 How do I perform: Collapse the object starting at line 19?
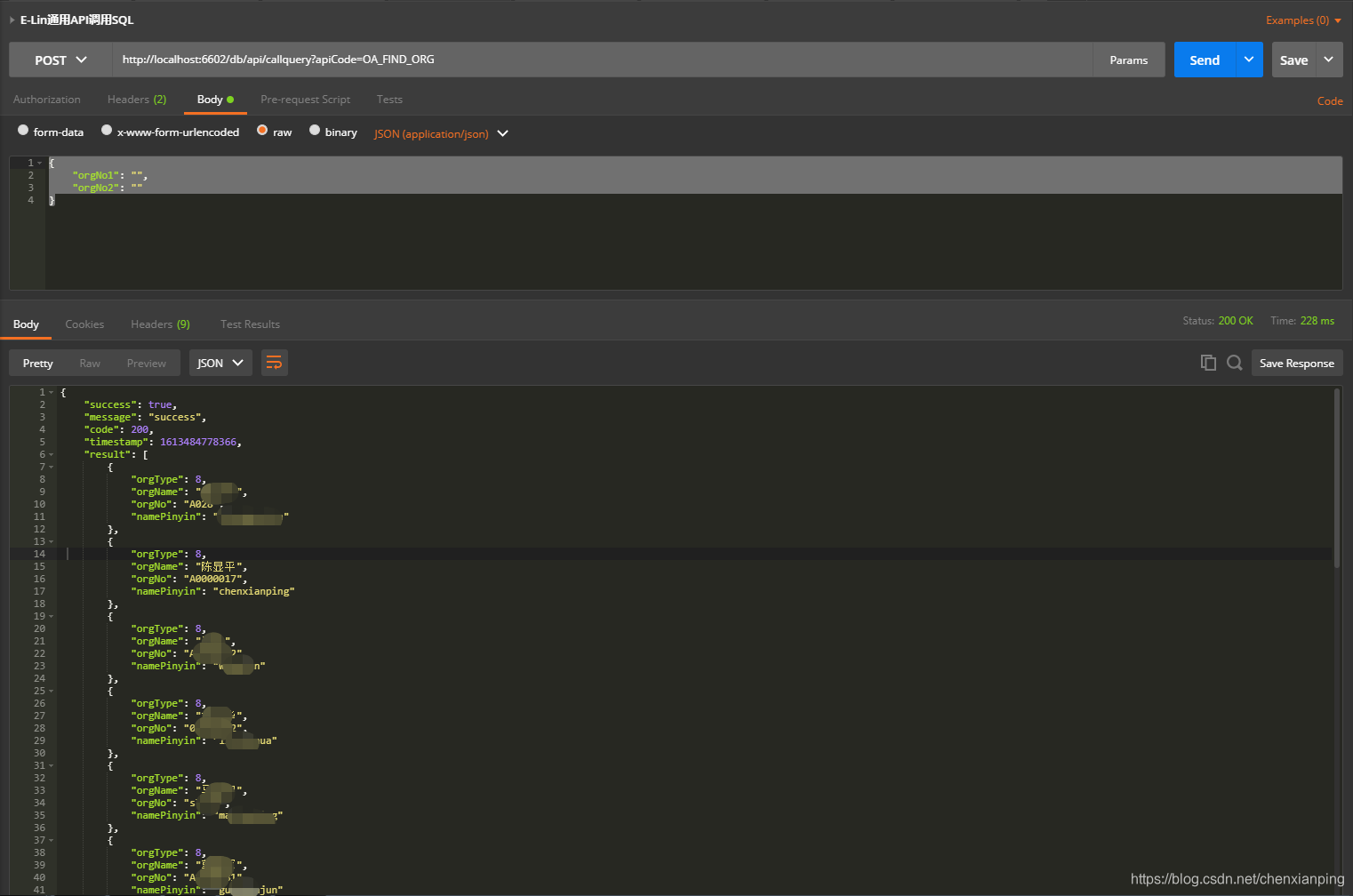click(x=51, y=616)
